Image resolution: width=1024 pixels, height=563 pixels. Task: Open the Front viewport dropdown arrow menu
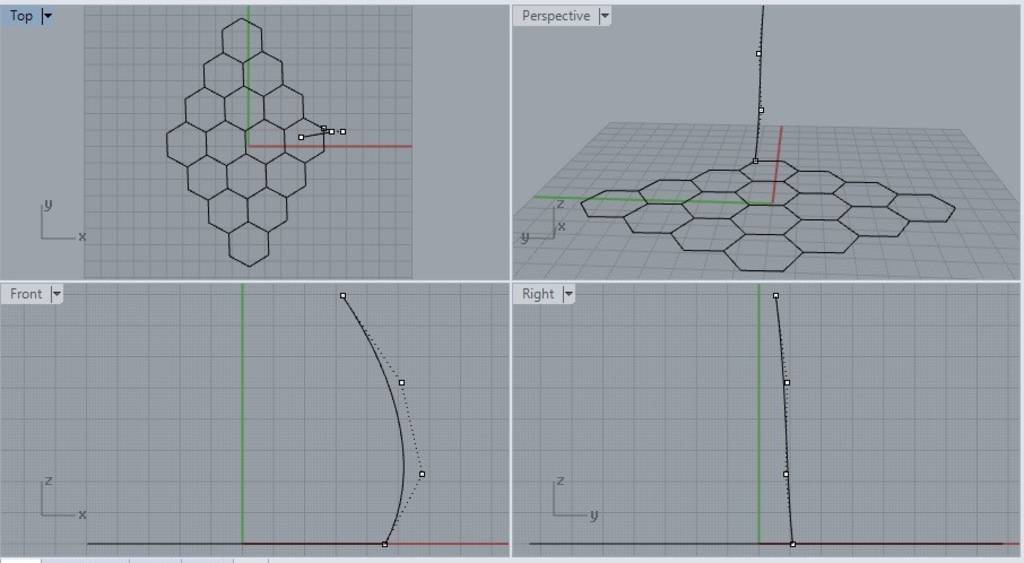click(57, 294)
